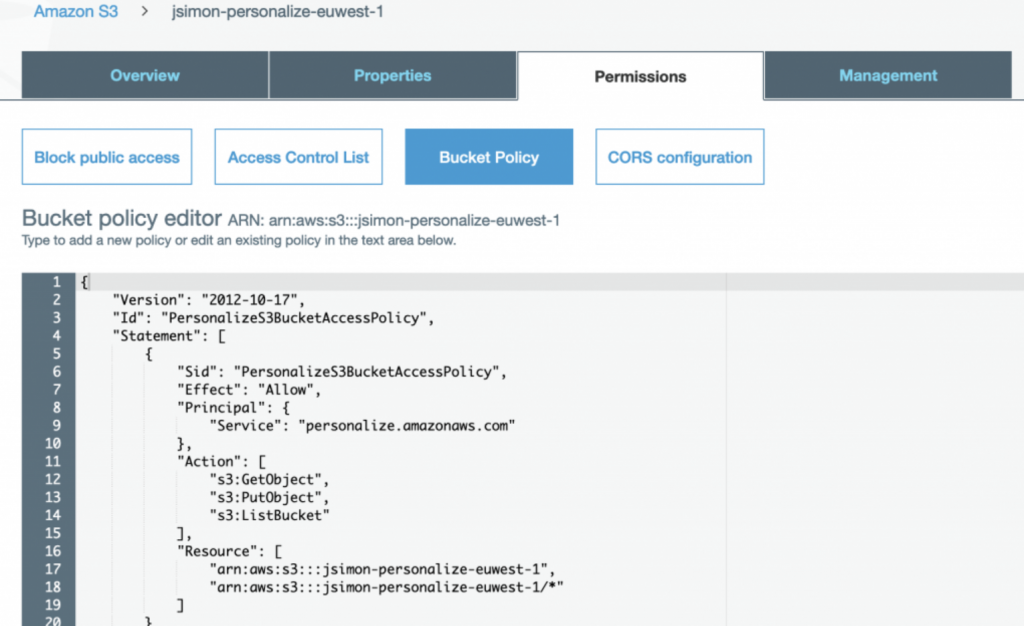Click the "Effect": "Allow" line in editor

tap(249, 390)
